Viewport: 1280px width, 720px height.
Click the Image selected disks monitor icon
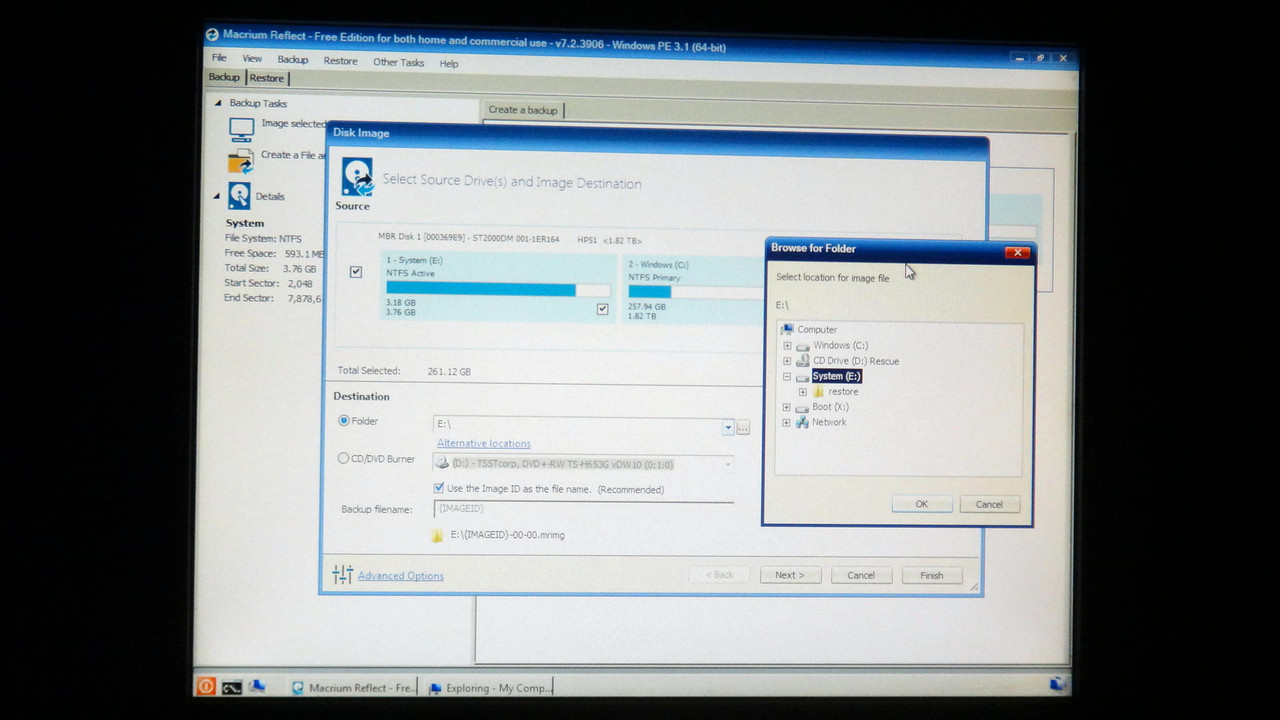241,129
